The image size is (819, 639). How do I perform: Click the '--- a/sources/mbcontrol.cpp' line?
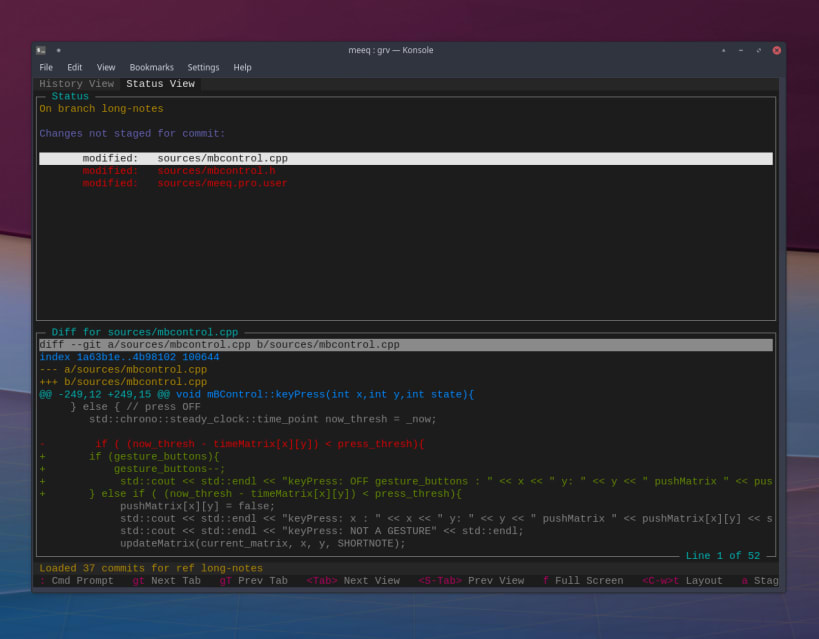coord(123,369)
